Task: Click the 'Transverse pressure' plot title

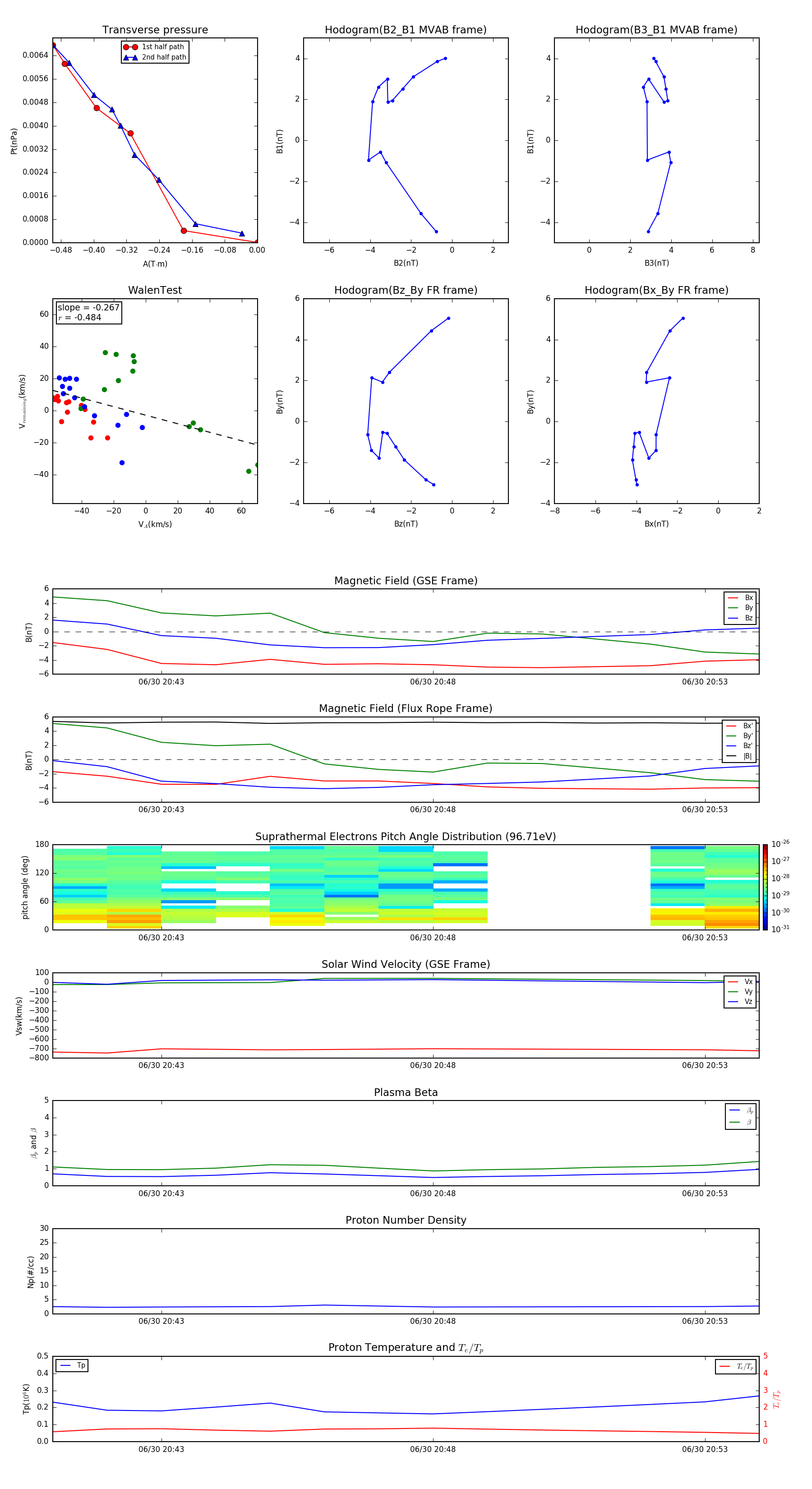Action: coord(155,30)
